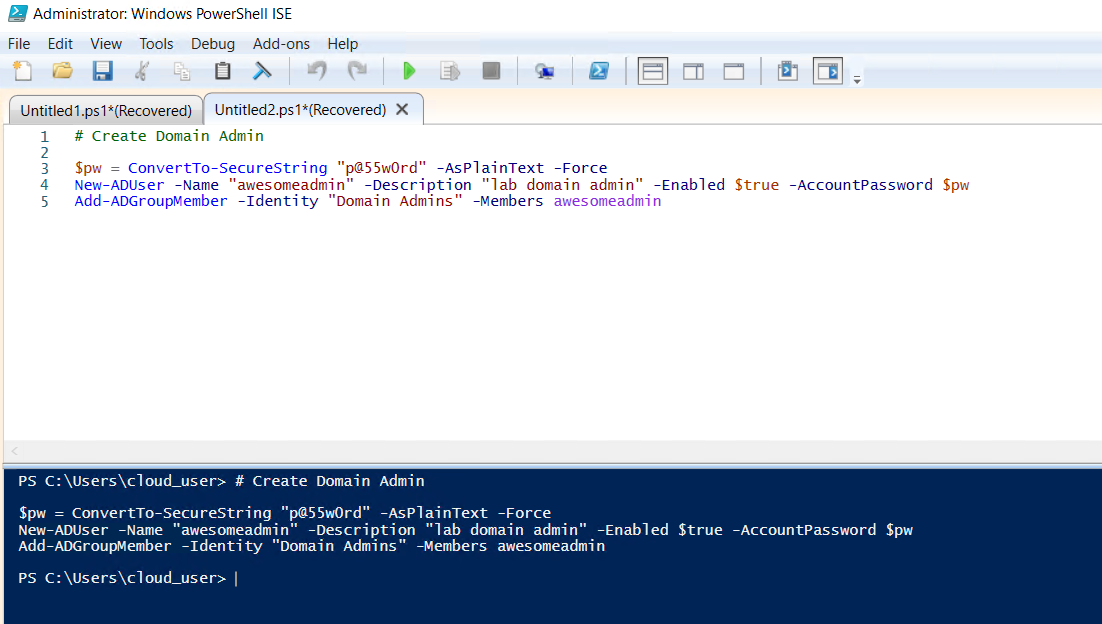The height and width of the screenshot is (624, 1102).
Task: Save the script with the floppy icon
Action: point(103,71)
